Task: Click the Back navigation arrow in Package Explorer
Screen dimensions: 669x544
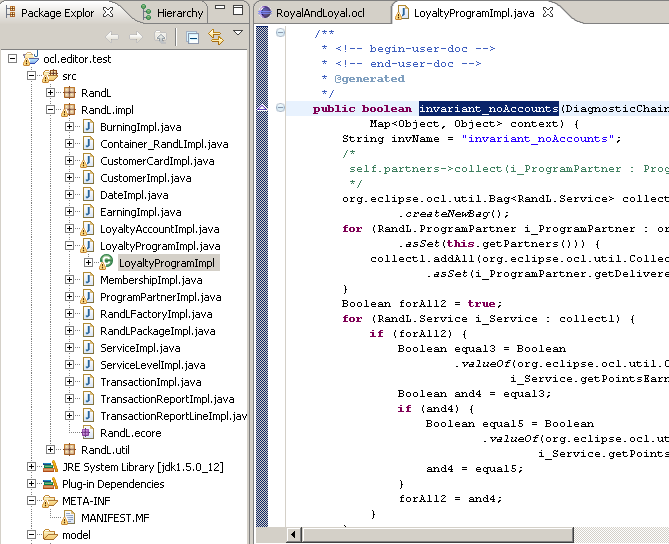Action: coord(112,38)
